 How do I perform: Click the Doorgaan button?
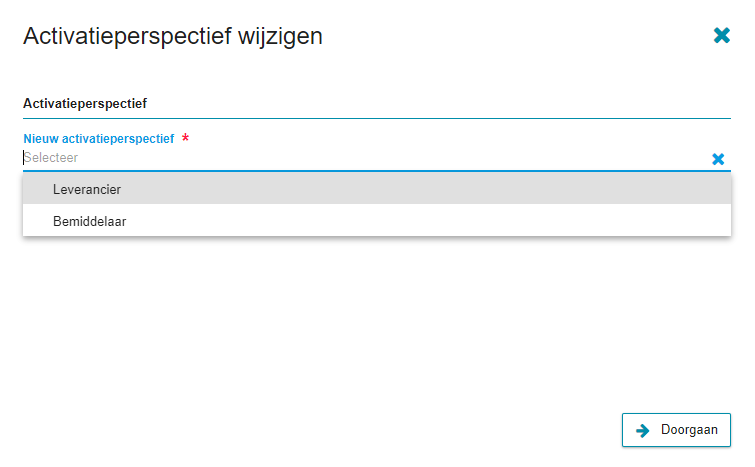tap(676, 430)
